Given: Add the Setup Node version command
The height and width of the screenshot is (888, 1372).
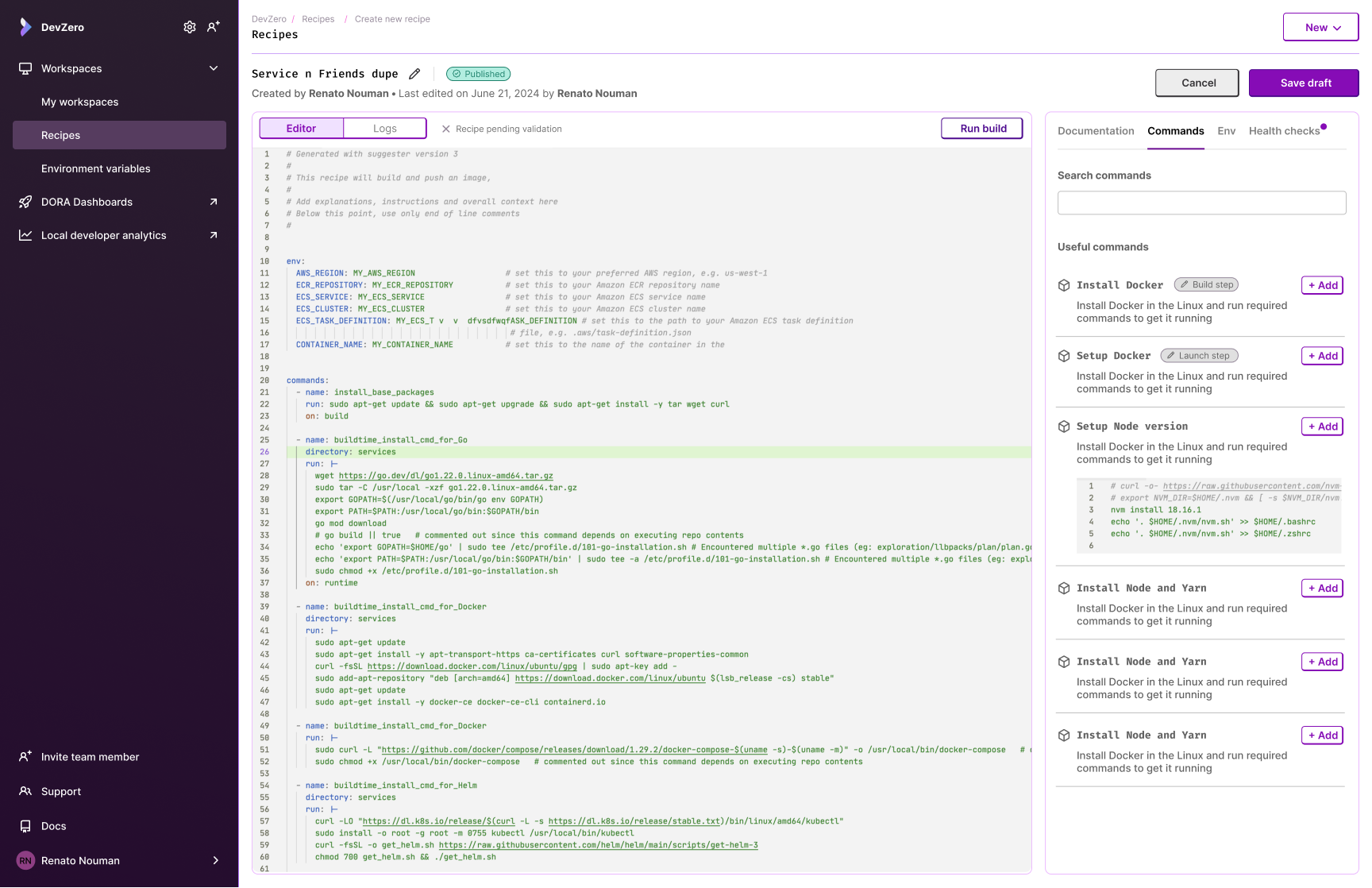Looking at the screenshot, I should pos(1321,426).
